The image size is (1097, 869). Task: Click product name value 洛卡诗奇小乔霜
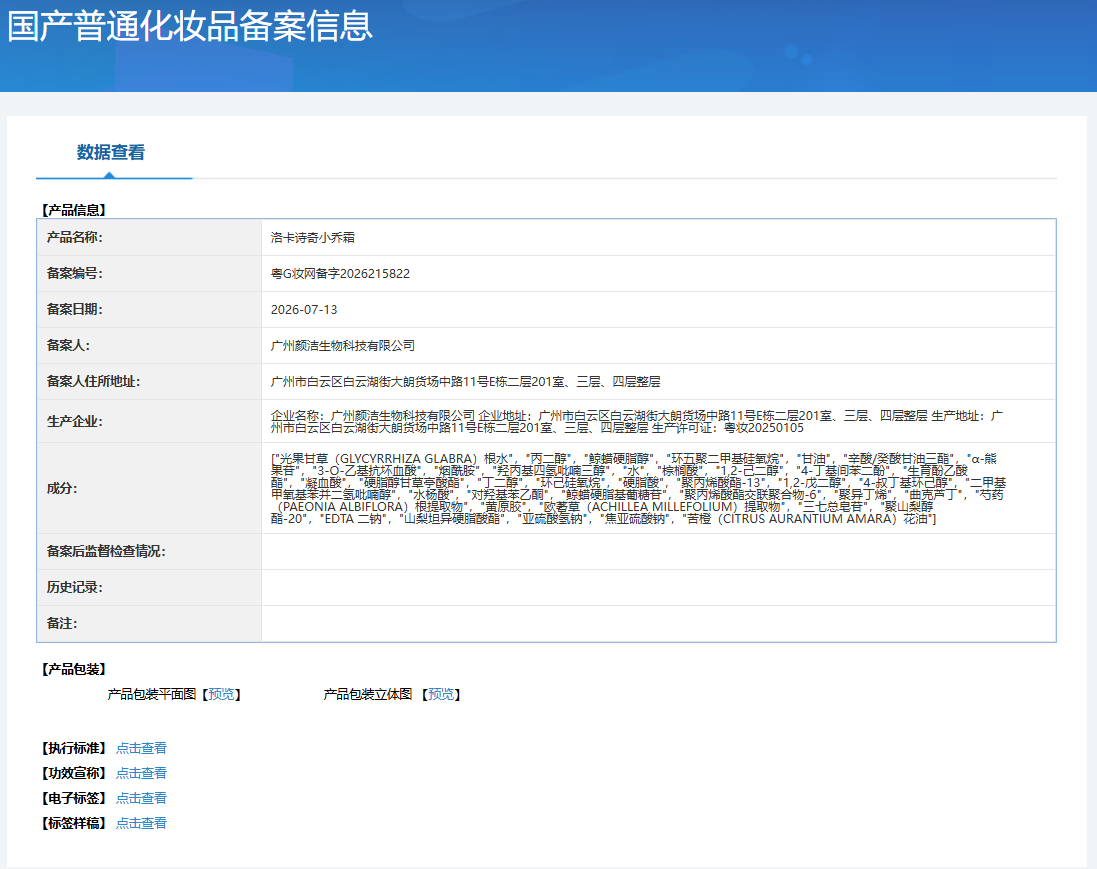pos(313,238)
